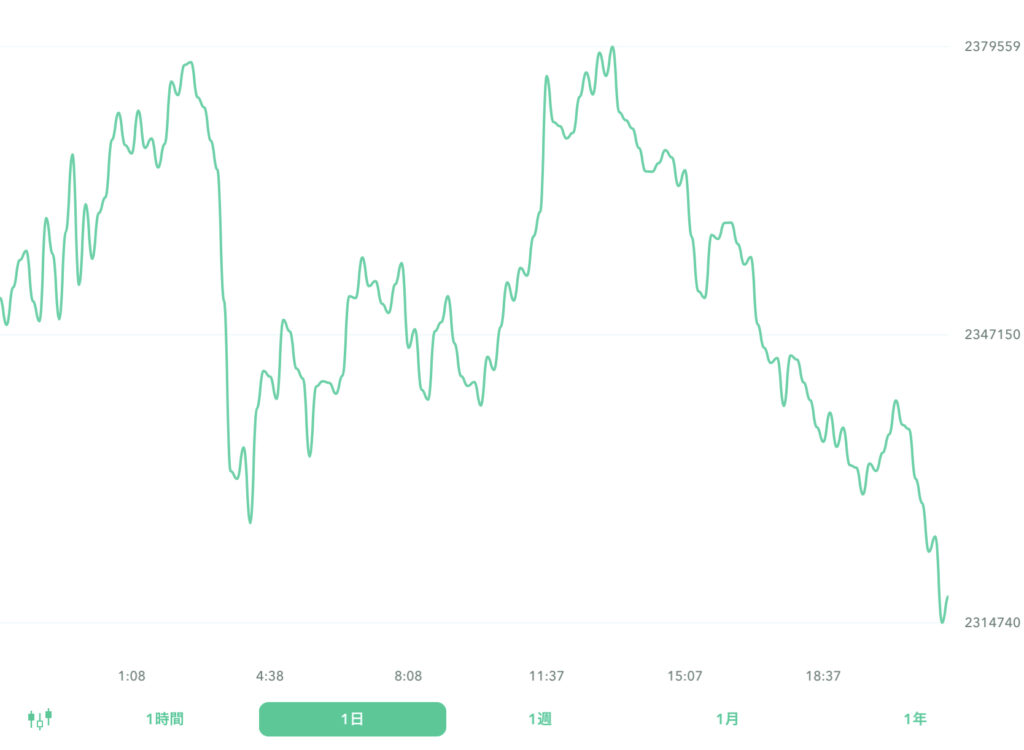Select the highlighted 1日 range button
The width and height of the screenshot is (1024, 750).
pos(352,719)
